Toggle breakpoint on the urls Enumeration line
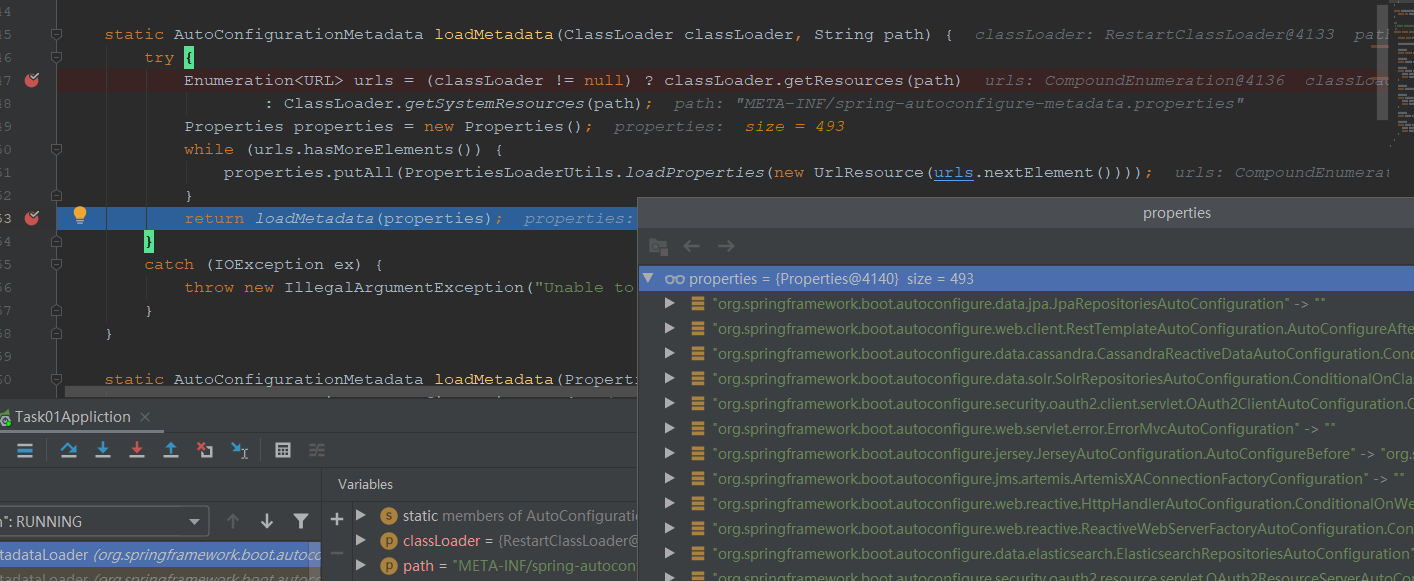Screen dimensions: 1414x581 32,80
